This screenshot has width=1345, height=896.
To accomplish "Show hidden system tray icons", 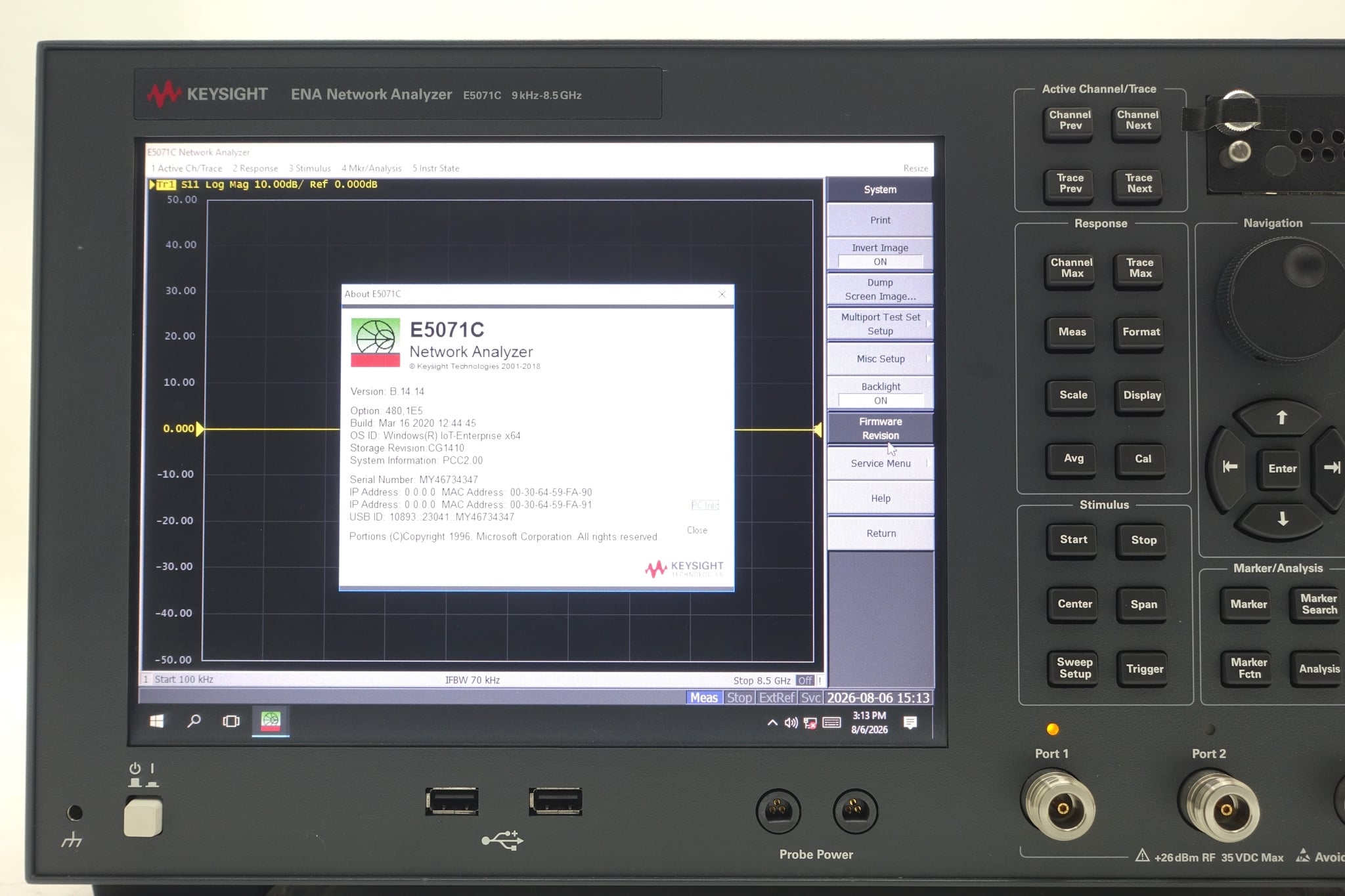I will tap(772, 723).
